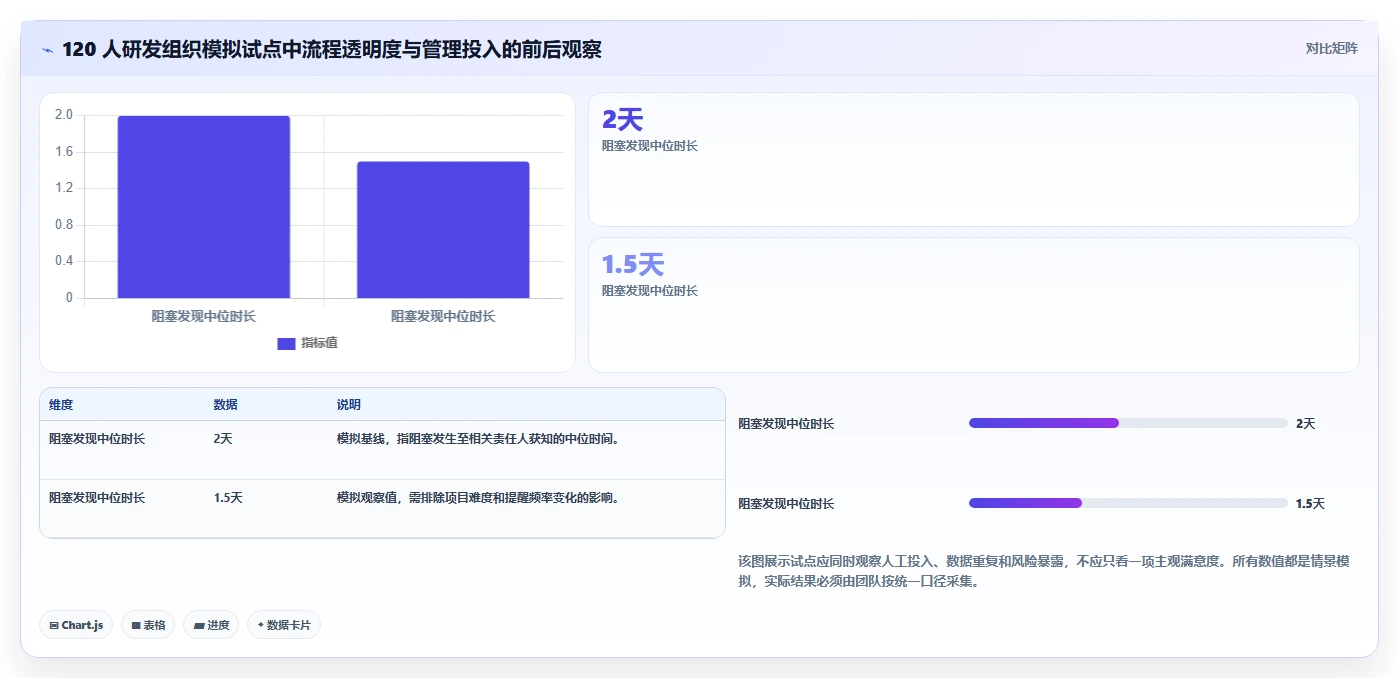This screenshot has width=1399, height=678.
Task: Click the 2天 cell in the table
Action: pos(223,438)
